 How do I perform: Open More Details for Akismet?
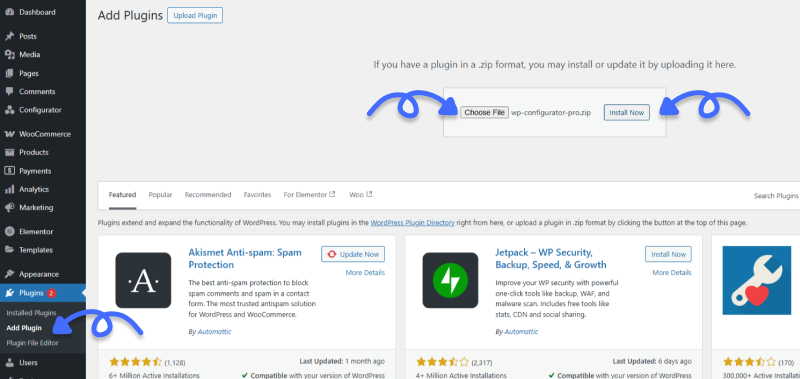point(365,273)
